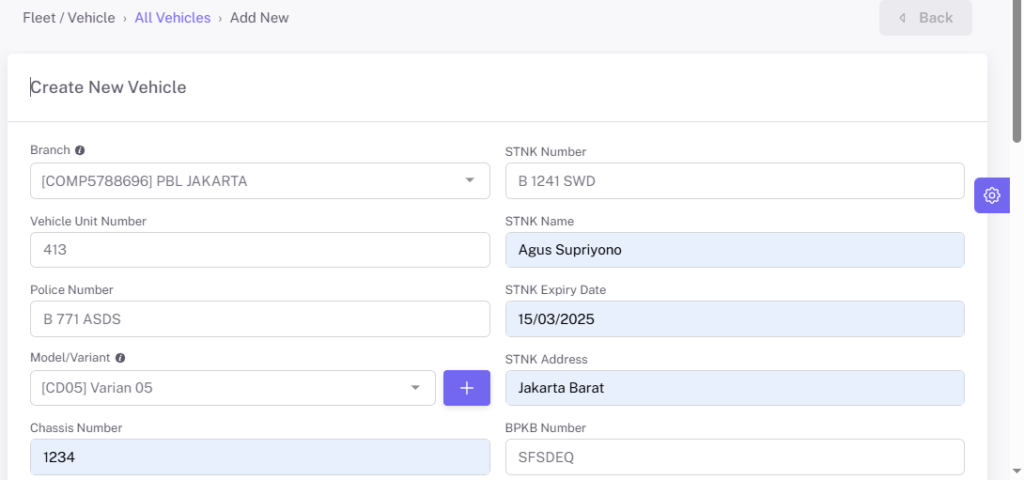Click the plus icon beside Model/Variant
1024x480 pixels.
(x=466, y=388)
